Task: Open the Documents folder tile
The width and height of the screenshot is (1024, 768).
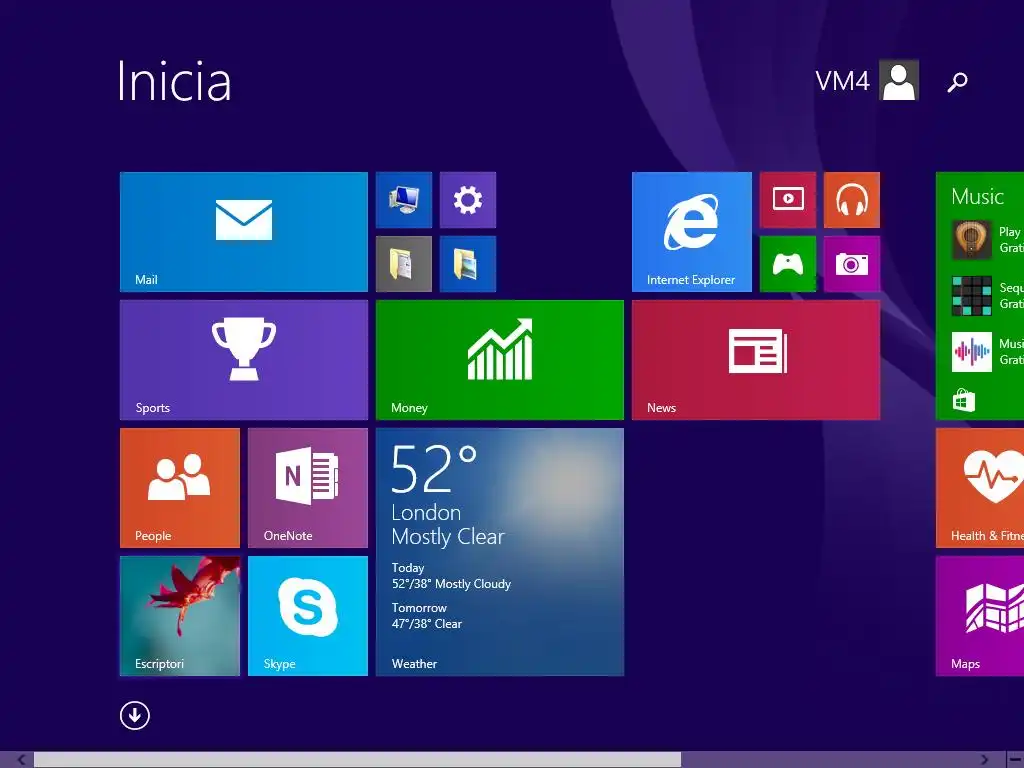Action: 404,264
